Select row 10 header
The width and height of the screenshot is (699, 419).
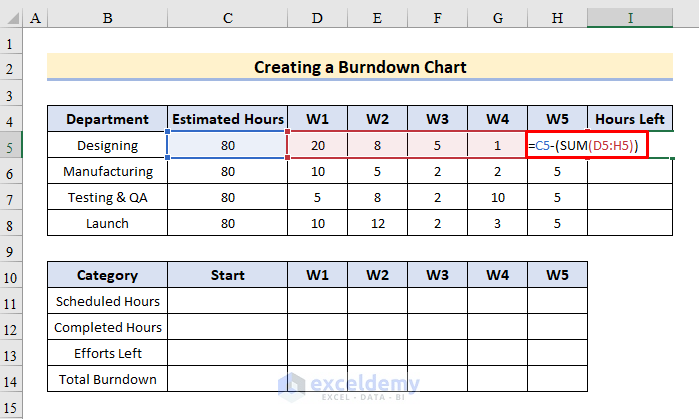(11, 275)
